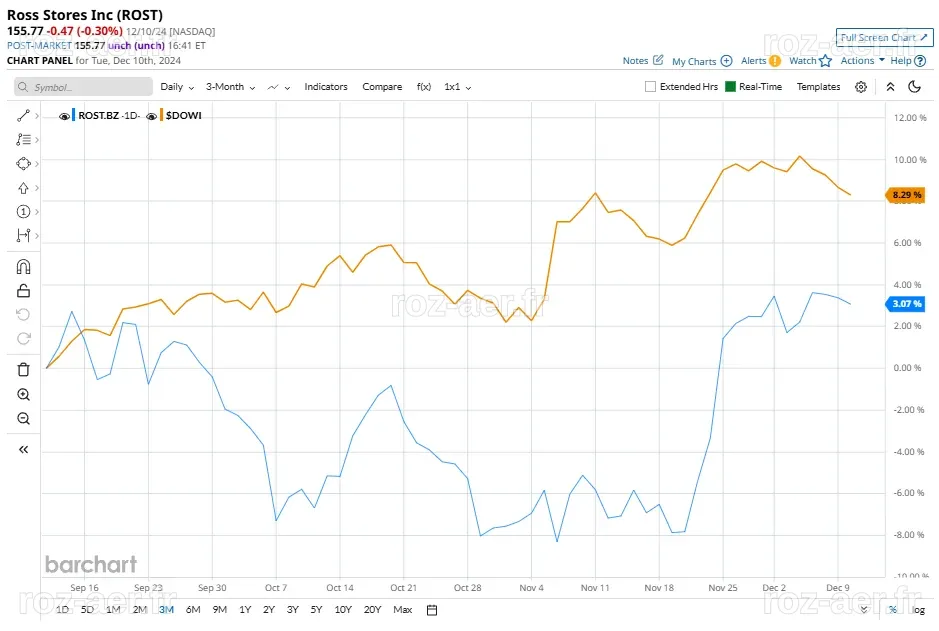Click the orange $DOWI color marker
The height and width of the screenshot is (631, 939).
coord(161,115)
